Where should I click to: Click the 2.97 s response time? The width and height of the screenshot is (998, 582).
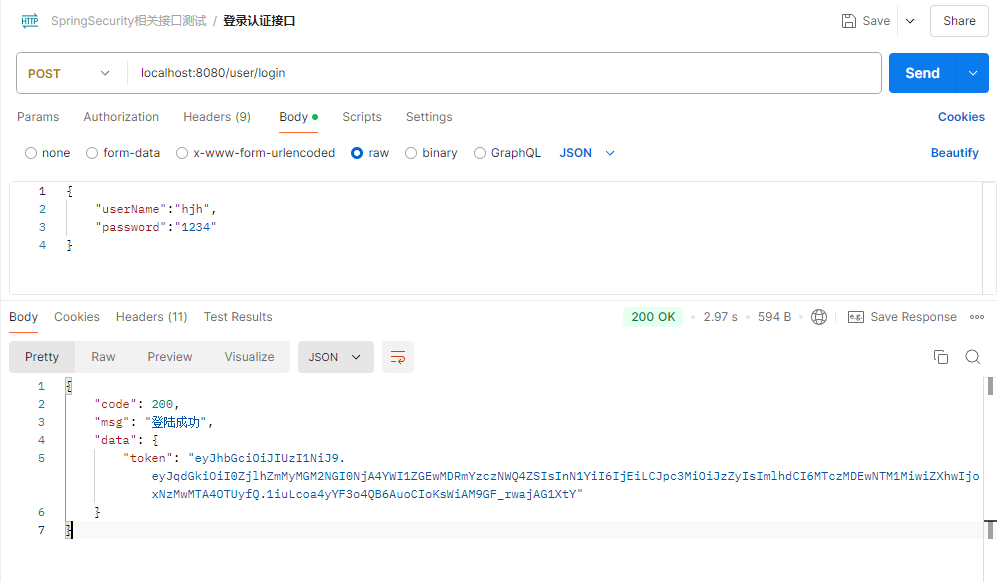(x=720, y=317)
